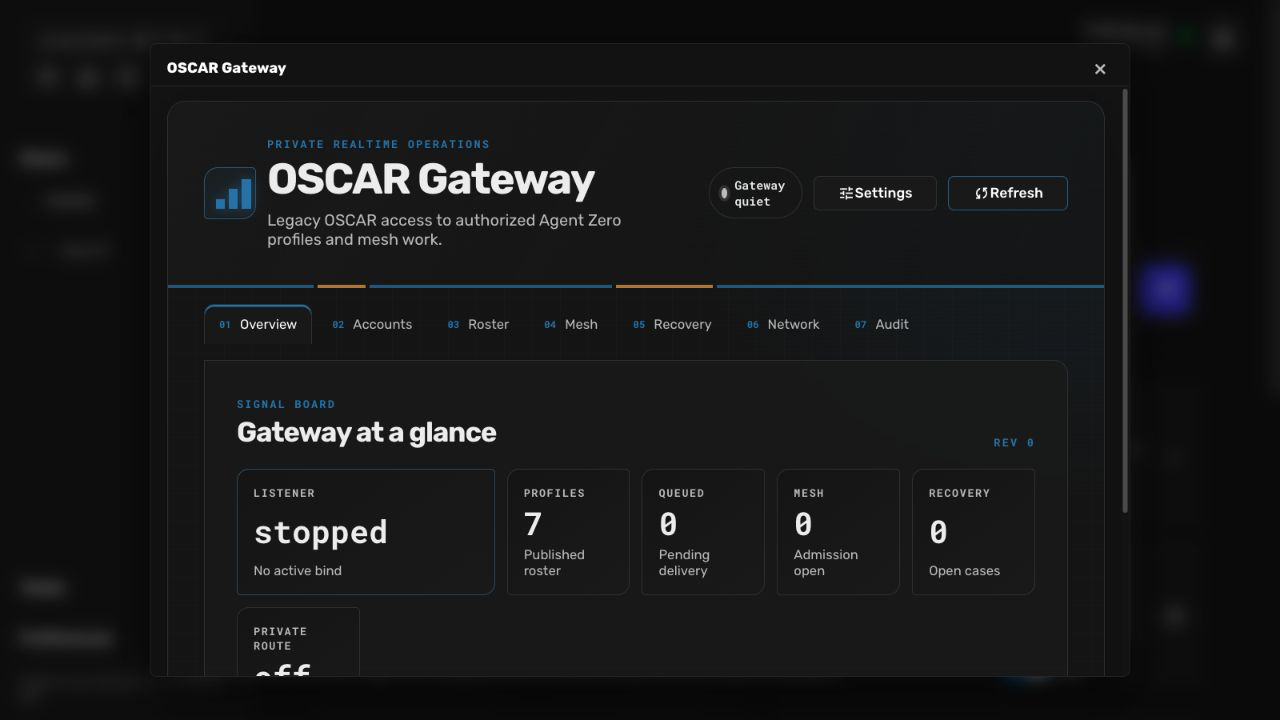
Task: Click the Gateway quiet status indicator
Action: coord(755,193)
